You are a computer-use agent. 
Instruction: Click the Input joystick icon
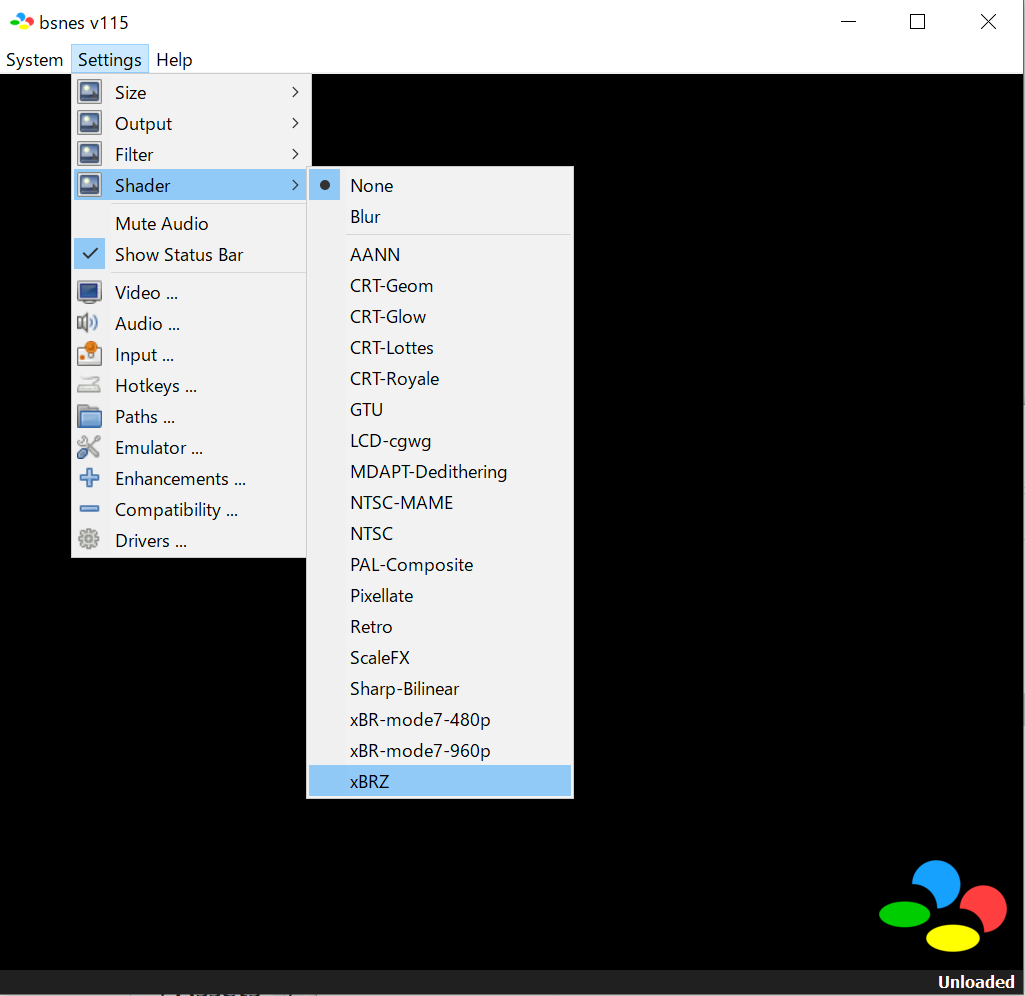(x=90, y=354)
